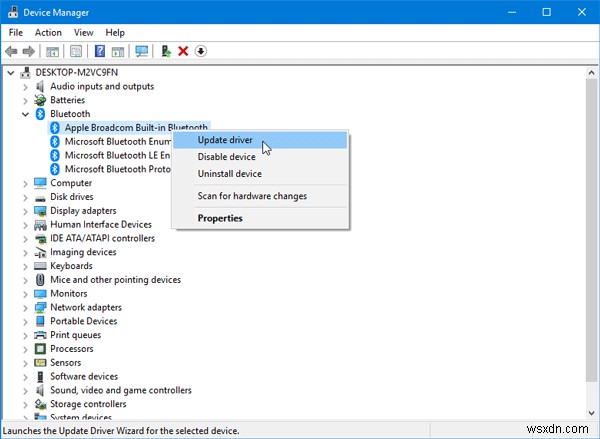Expand the IDE ATA/ATAPI controllers node
Viewport: 600px width, 439px height.
pos(25,239)
